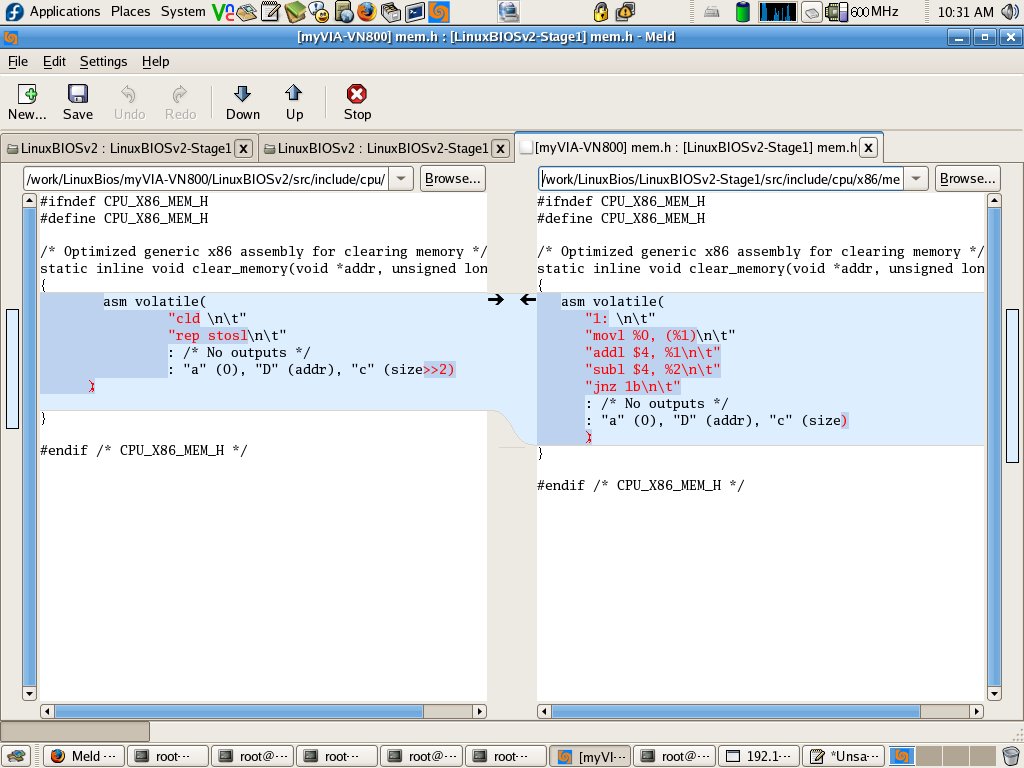Click the printer icon in top panel
Screen dimensions: 1024x768
pos(712,12)
